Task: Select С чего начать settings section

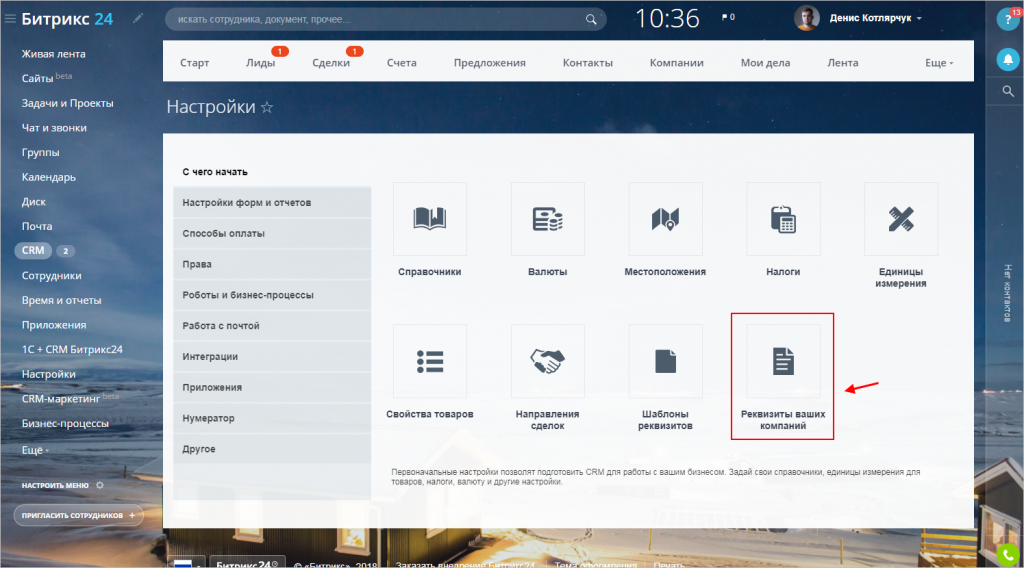Action: point(272,172)
